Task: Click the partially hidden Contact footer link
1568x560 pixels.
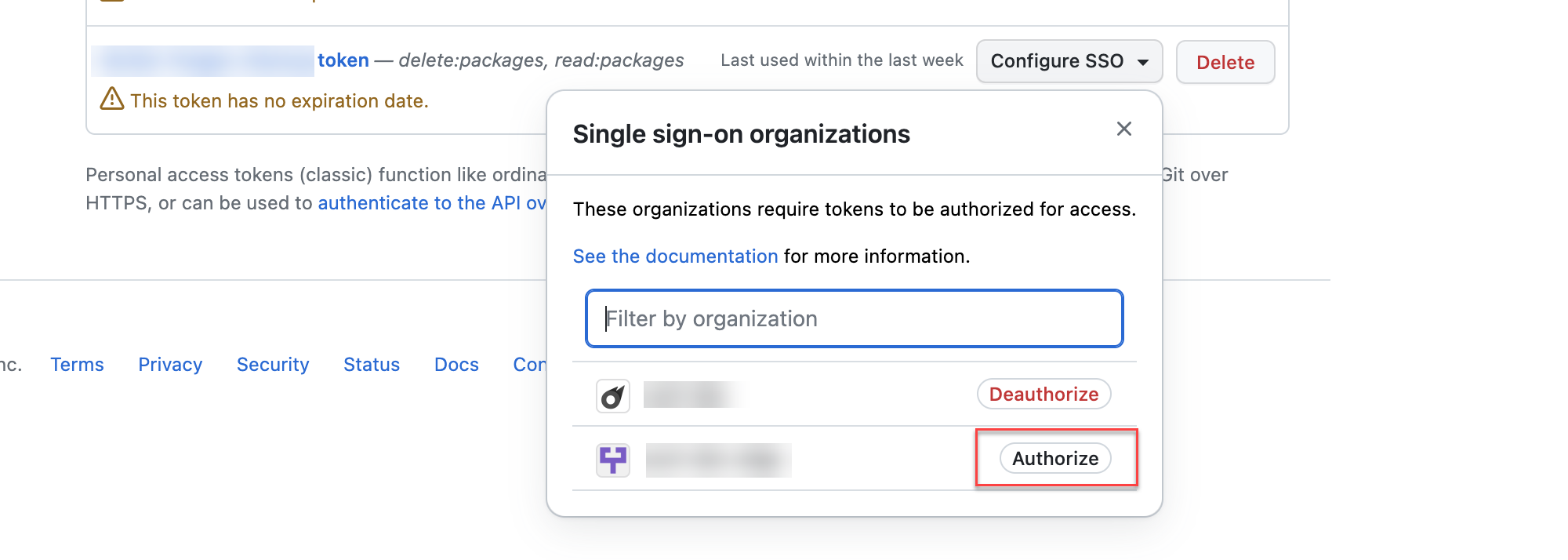Action: [529, 365]
